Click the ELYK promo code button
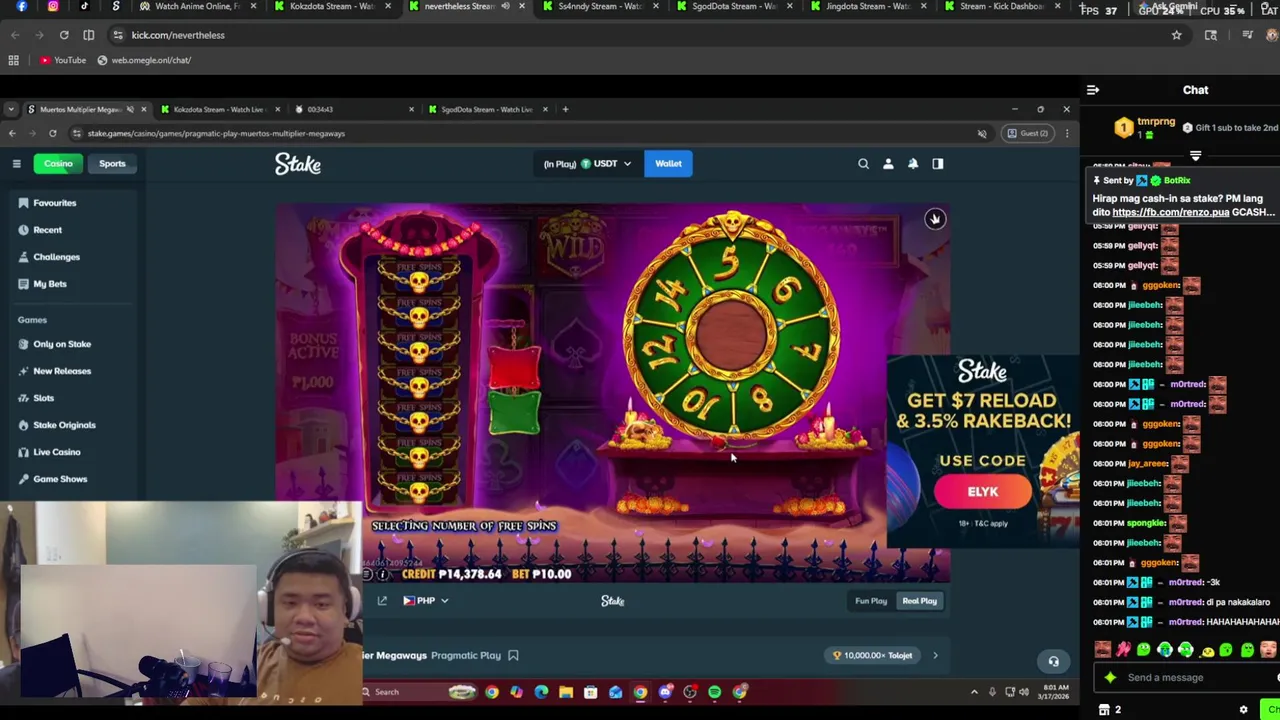 click(x=983, y=492)
